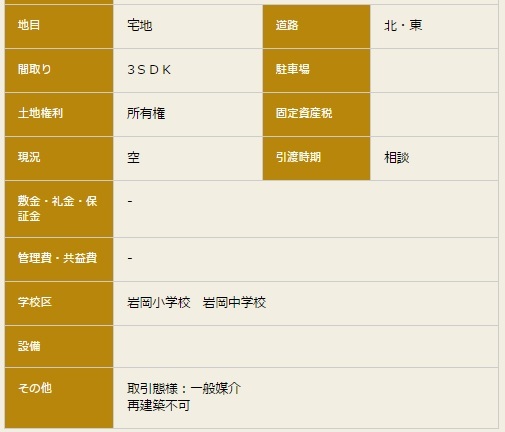Click the 固定資産税 header cell

(316, 114)
